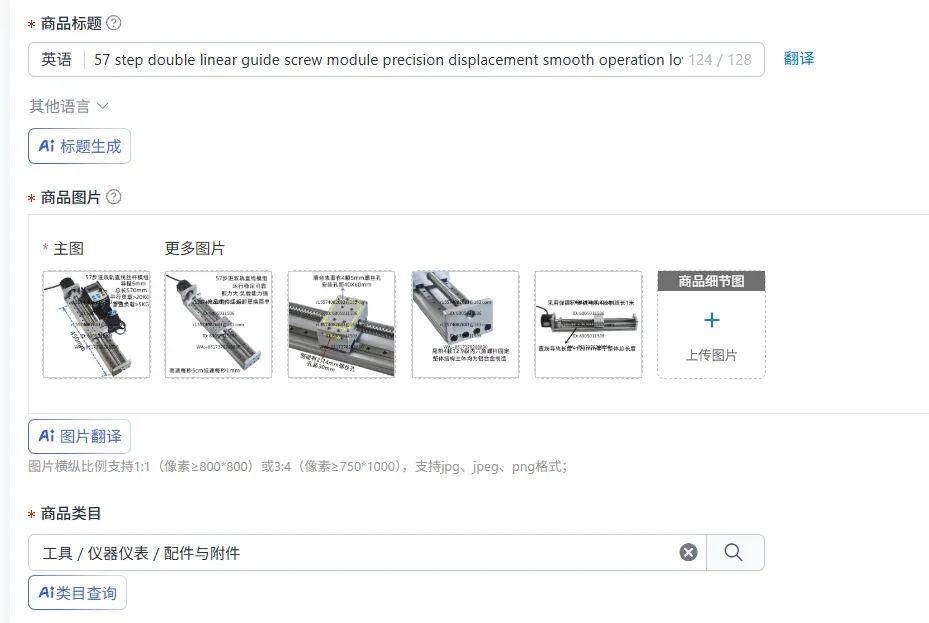Viewport: 929px width, 623px height.
Task: Open help icon next to 商品标题
Action: pos(113,23)
